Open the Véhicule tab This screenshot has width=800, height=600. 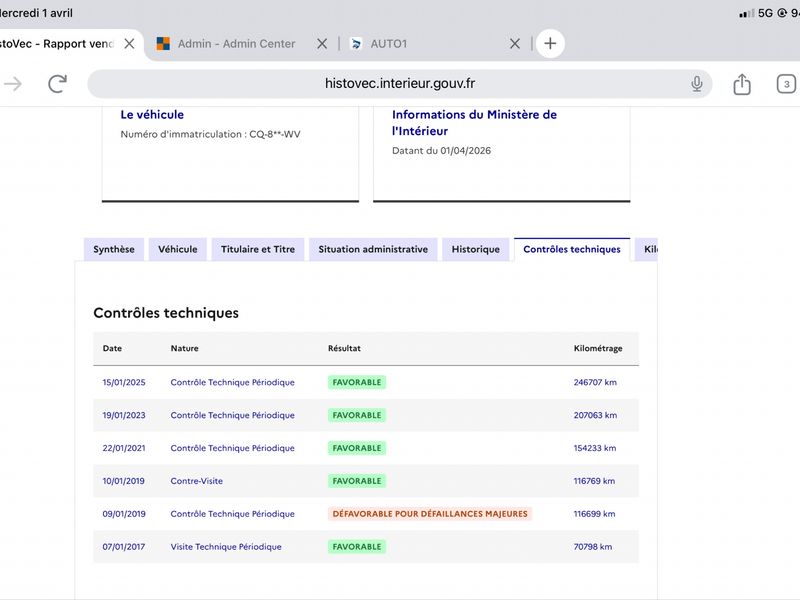point(178,249)
